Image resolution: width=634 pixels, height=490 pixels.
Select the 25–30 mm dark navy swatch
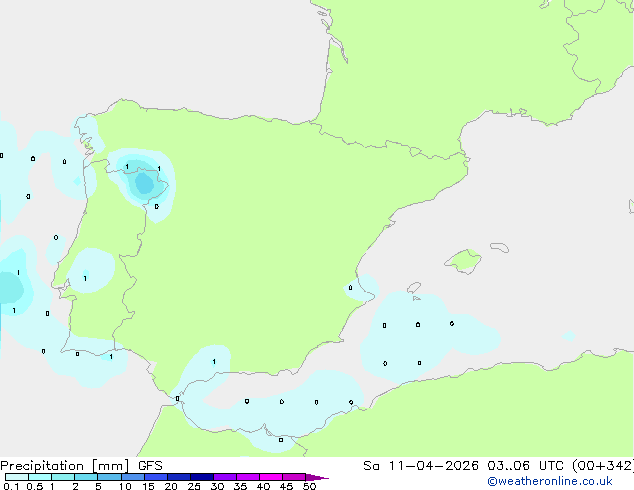[202, 477]
